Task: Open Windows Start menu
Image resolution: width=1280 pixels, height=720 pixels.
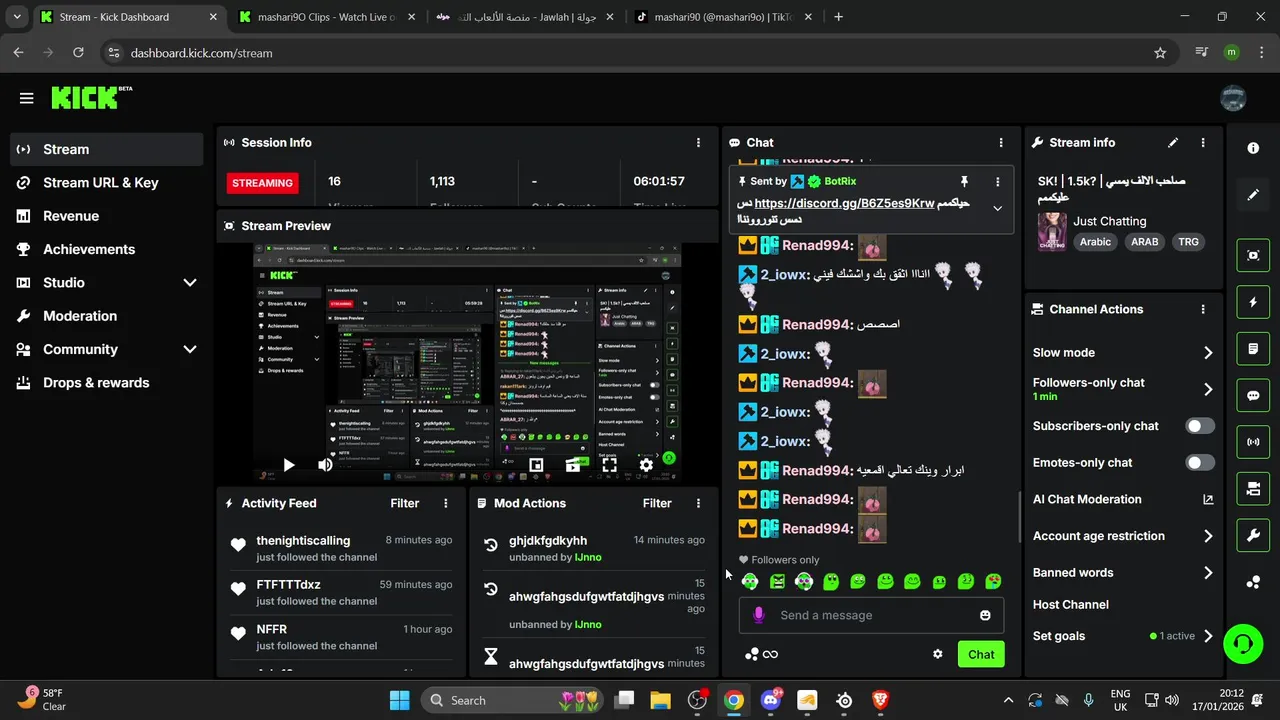Action: tap(399, 700)
